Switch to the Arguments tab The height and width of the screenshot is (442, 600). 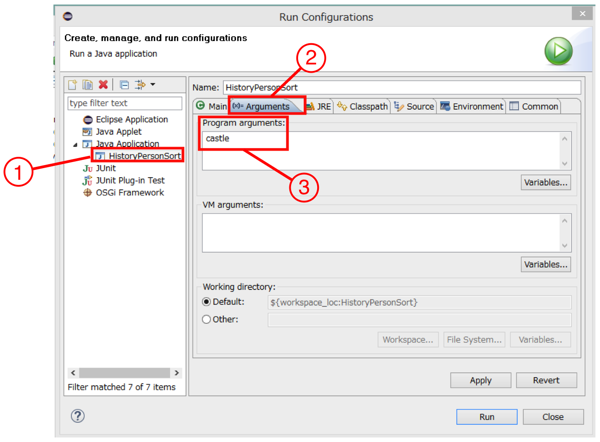pos(267,106)
